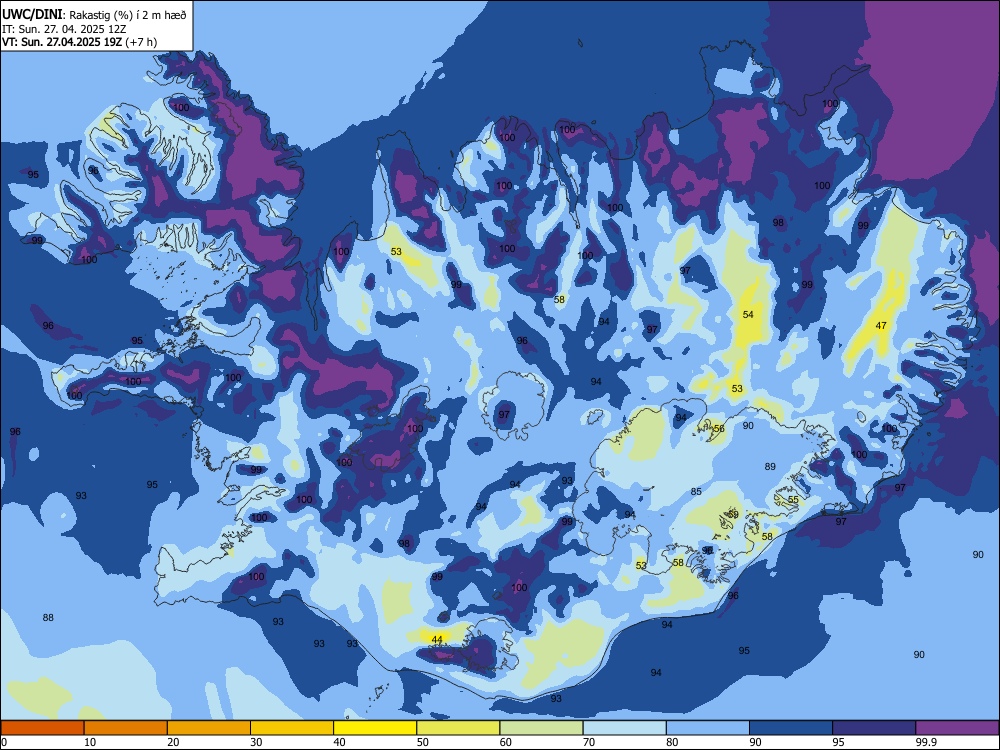Screen dimensions: 1000x750
Task: Select the '47' humidity value in the east
Action: click(881, 325)
